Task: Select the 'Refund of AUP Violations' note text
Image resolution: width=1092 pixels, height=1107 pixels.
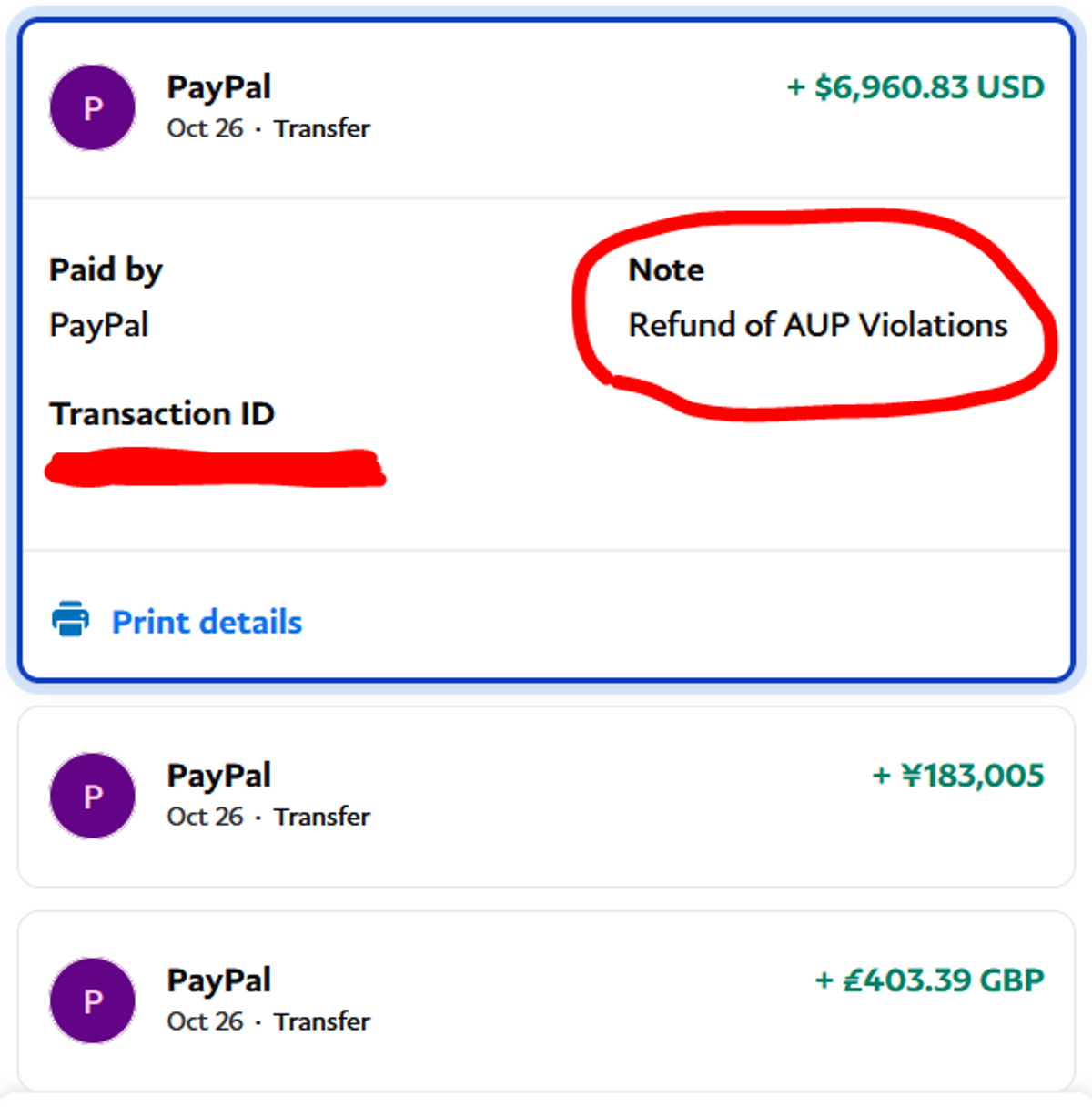Action: point(818,325)
